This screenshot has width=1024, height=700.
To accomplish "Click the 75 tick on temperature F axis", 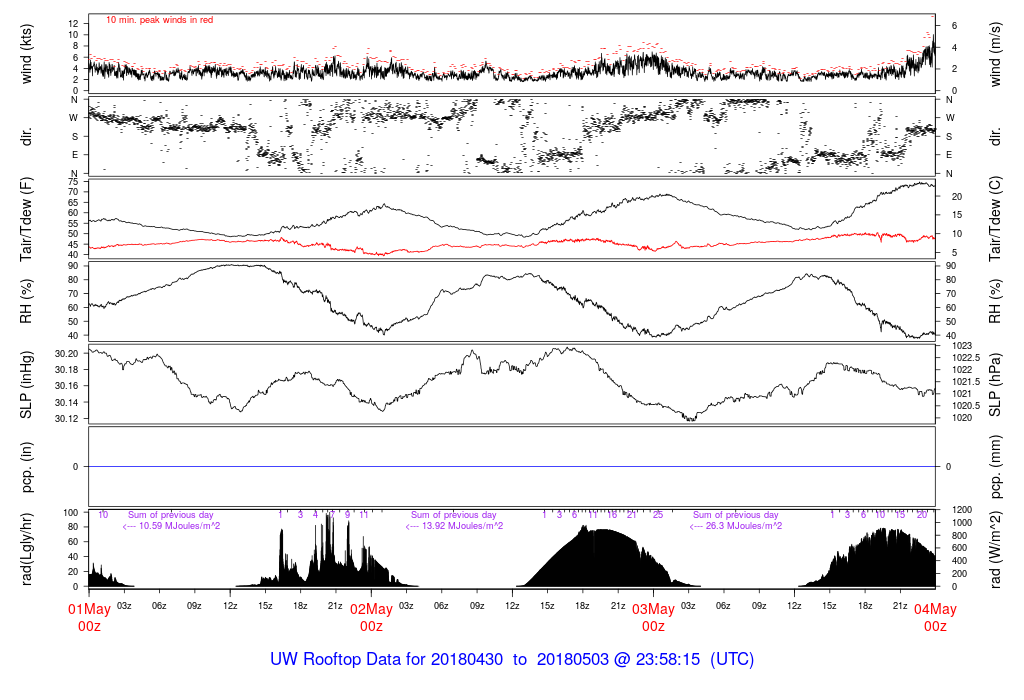I will [73, 182].
